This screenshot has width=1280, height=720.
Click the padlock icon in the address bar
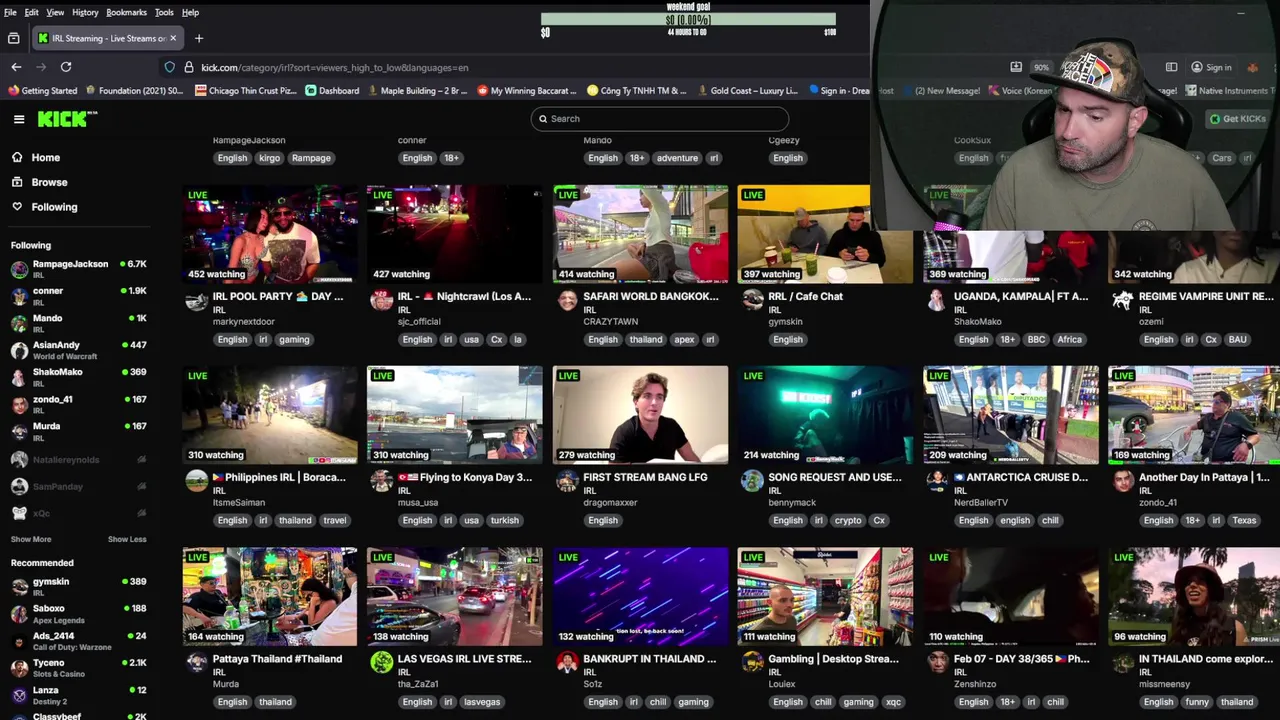click(x=188, y=67)
